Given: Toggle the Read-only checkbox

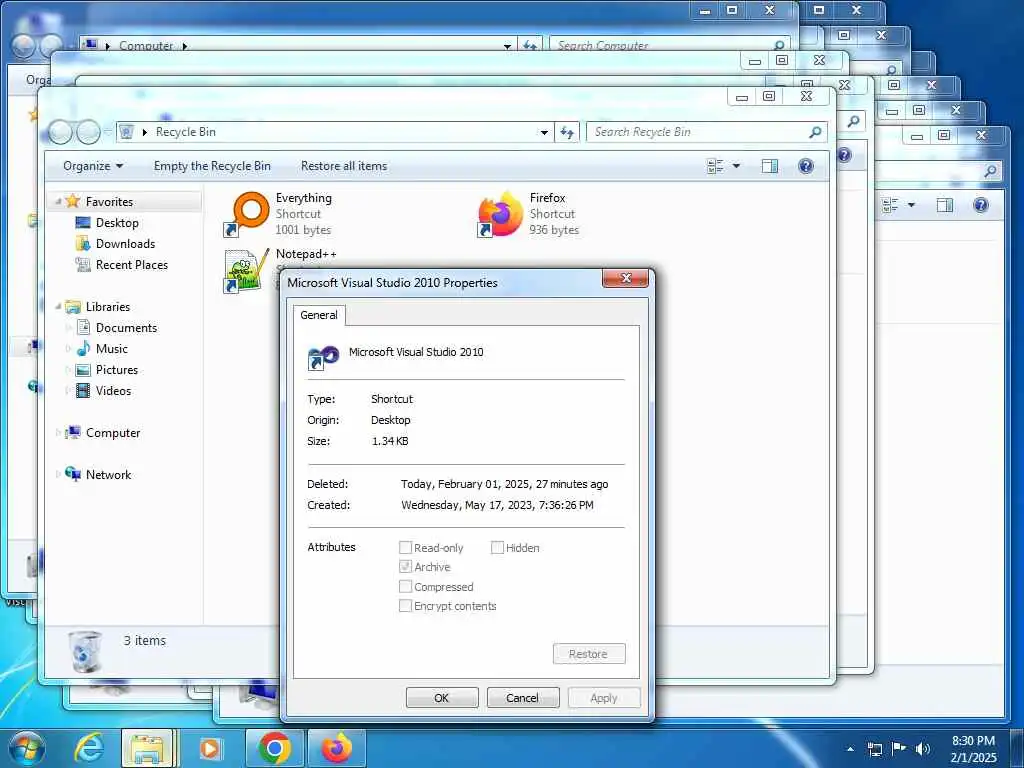Looking at the screenshot, I should (405, 547).
